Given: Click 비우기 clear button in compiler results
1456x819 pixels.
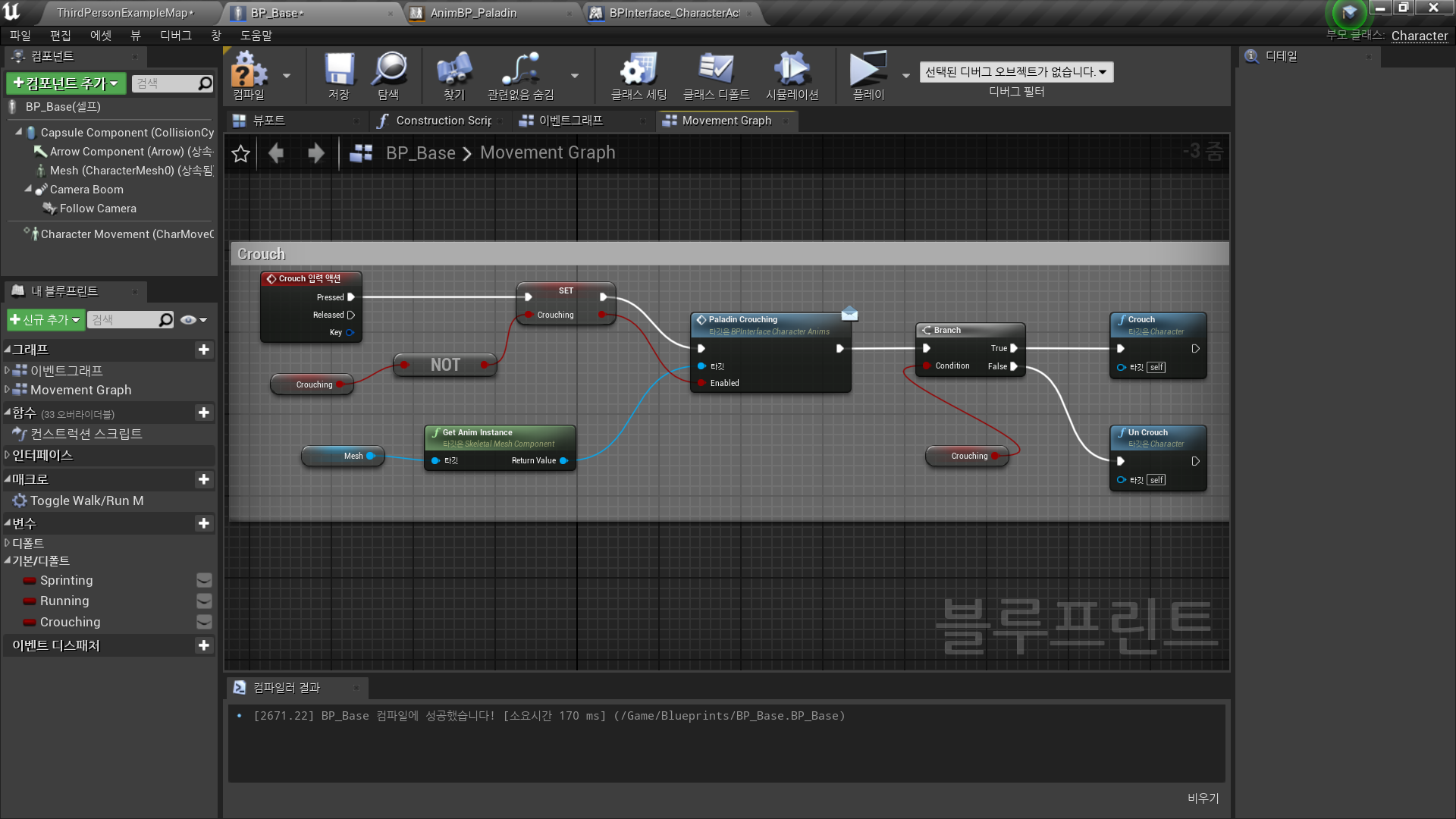Looking at the screenshot, I should [1203, 798].
